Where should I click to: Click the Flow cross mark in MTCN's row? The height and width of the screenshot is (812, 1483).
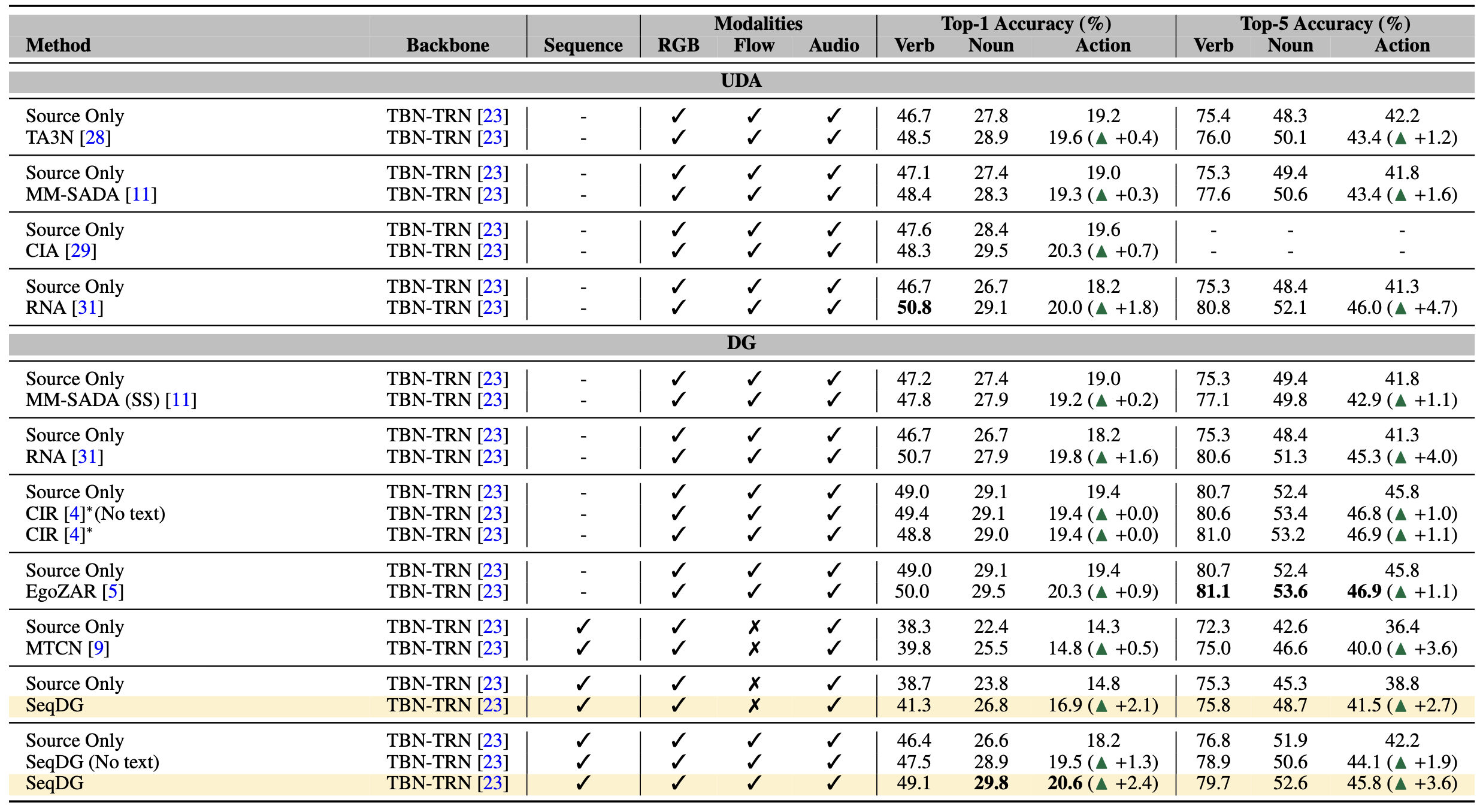754,648
